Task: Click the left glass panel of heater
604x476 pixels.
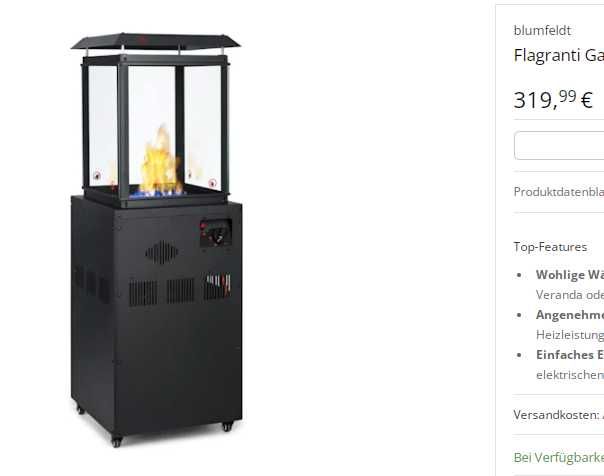Action: pos(103,125)
